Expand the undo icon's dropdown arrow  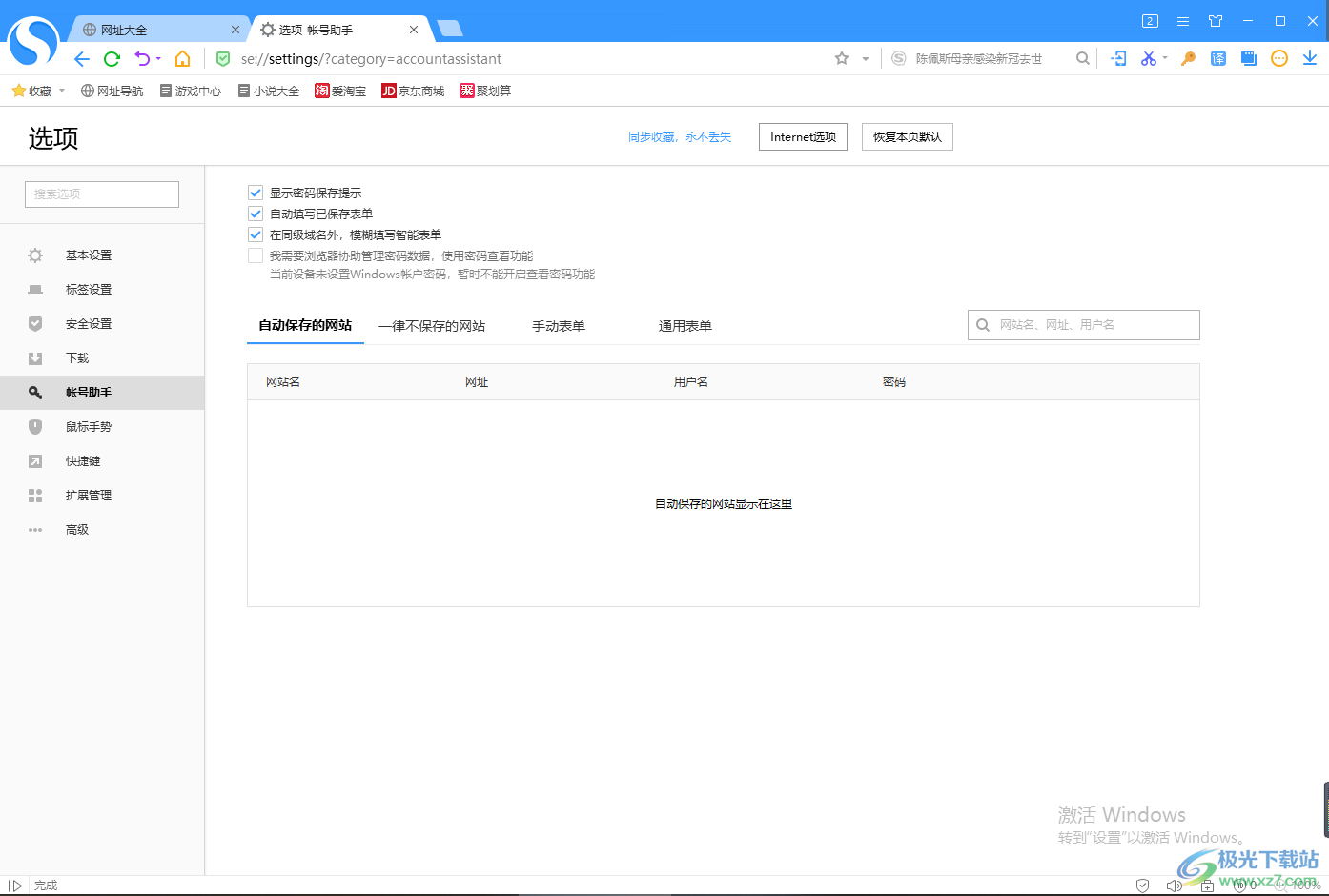pos(158,59)
